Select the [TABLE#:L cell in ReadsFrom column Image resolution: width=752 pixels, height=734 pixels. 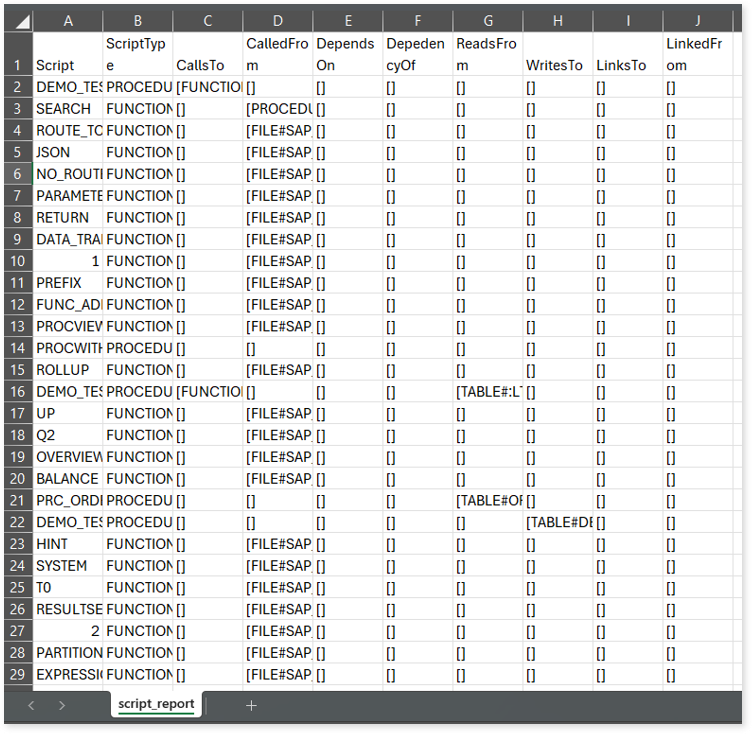click(x=487, y=391)
